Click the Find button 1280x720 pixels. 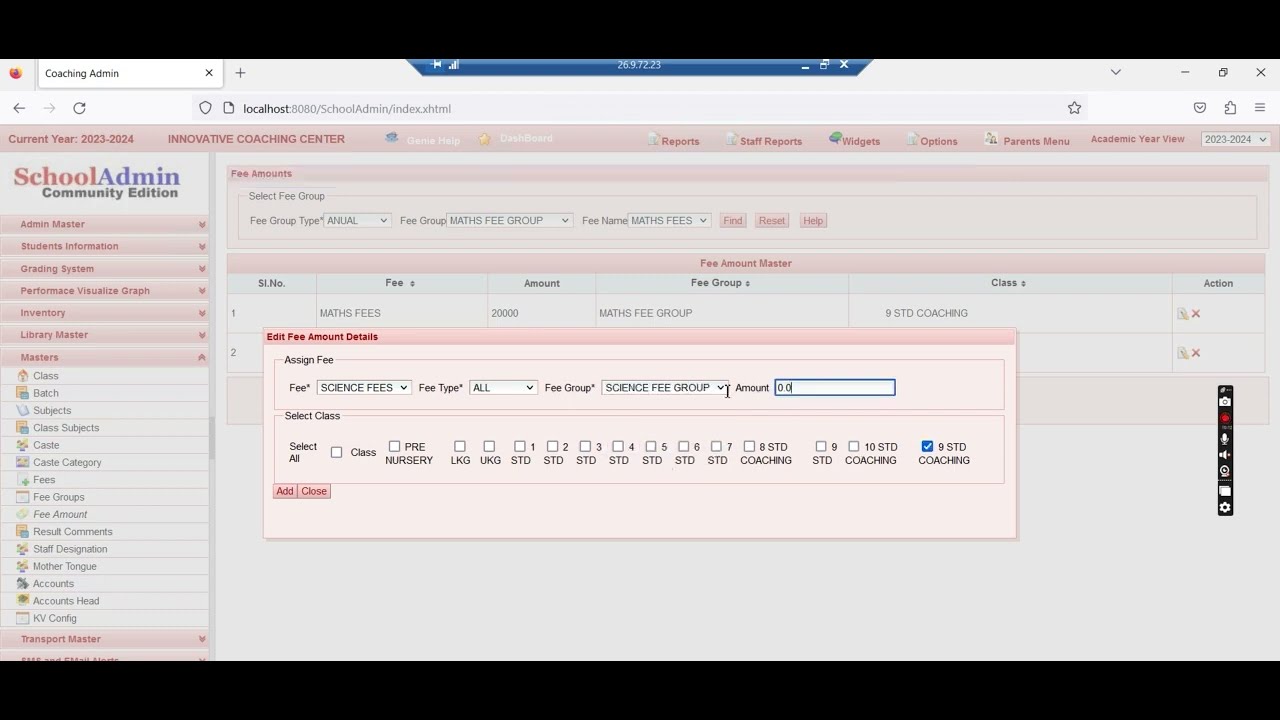(733, 221)
